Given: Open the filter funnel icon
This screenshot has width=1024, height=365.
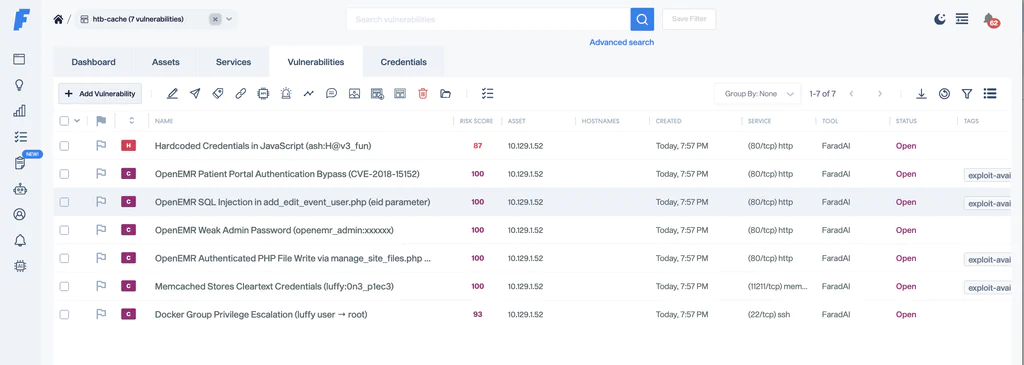Looking at the screenshot, I should (967, 94).
